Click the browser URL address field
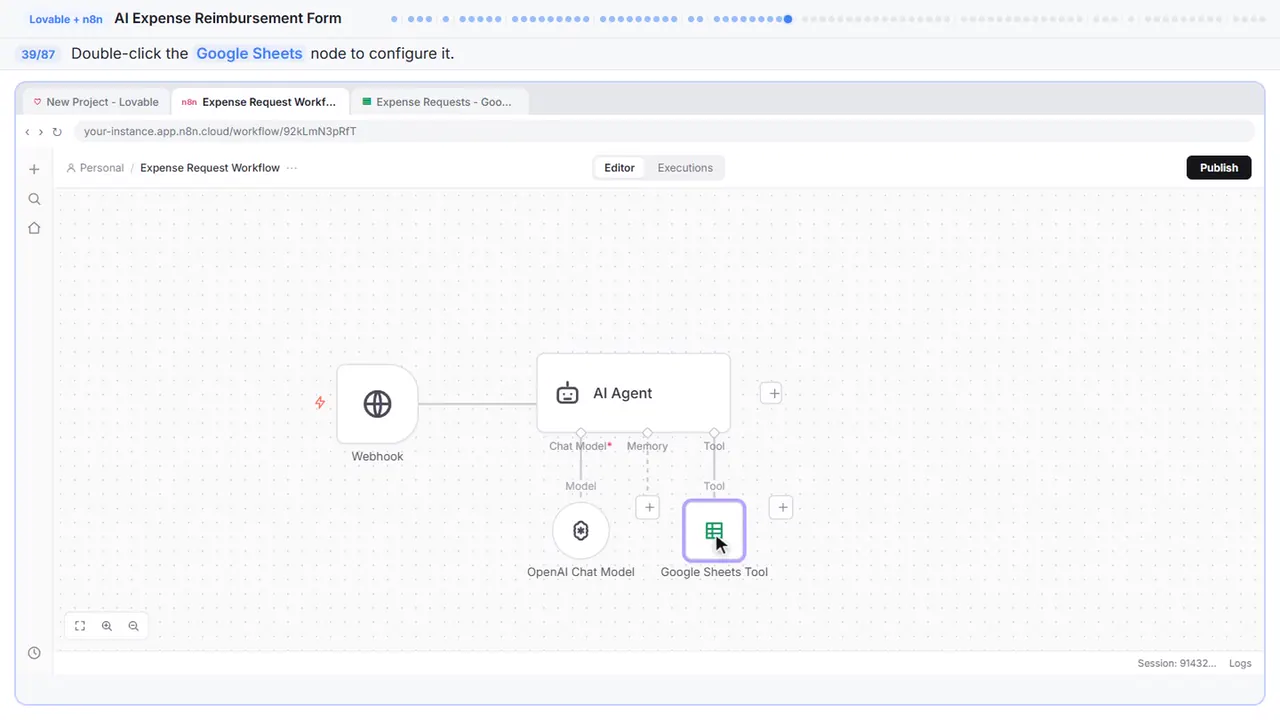The width and height of the screenshot is (1280, 720). tap(664, 132)
